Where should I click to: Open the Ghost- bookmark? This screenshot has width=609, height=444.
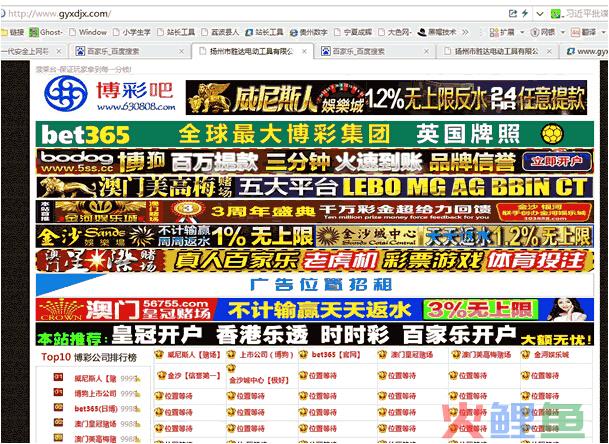(x=46, y=32)
